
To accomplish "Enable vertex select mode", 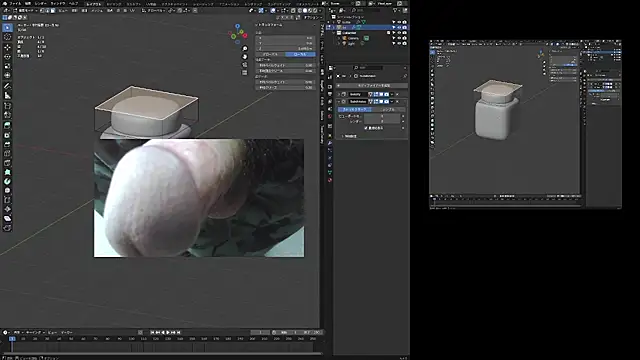I will (x=42, y=11).
